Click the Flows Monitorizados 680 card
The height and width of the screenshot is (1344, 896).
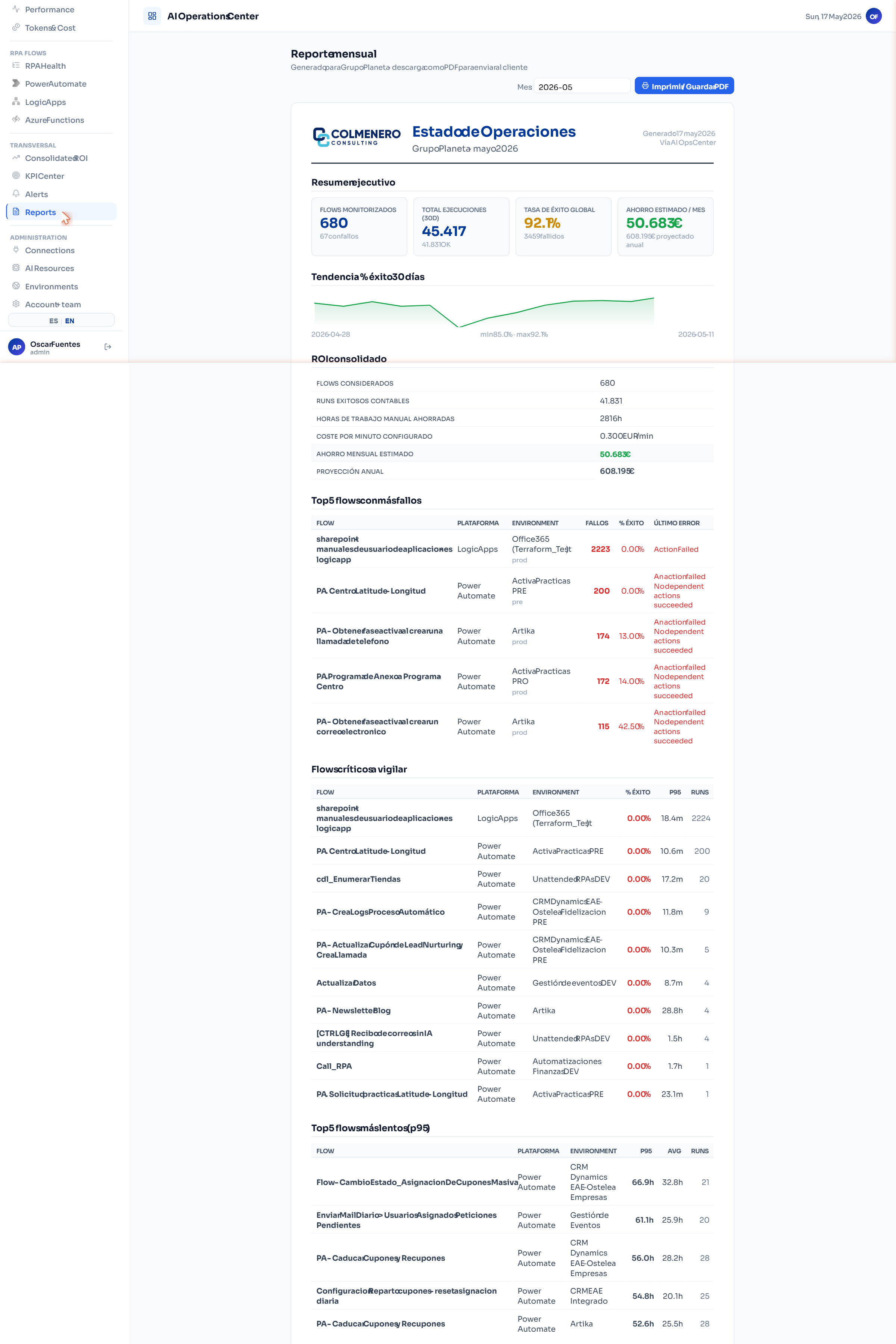click(359, 226)
